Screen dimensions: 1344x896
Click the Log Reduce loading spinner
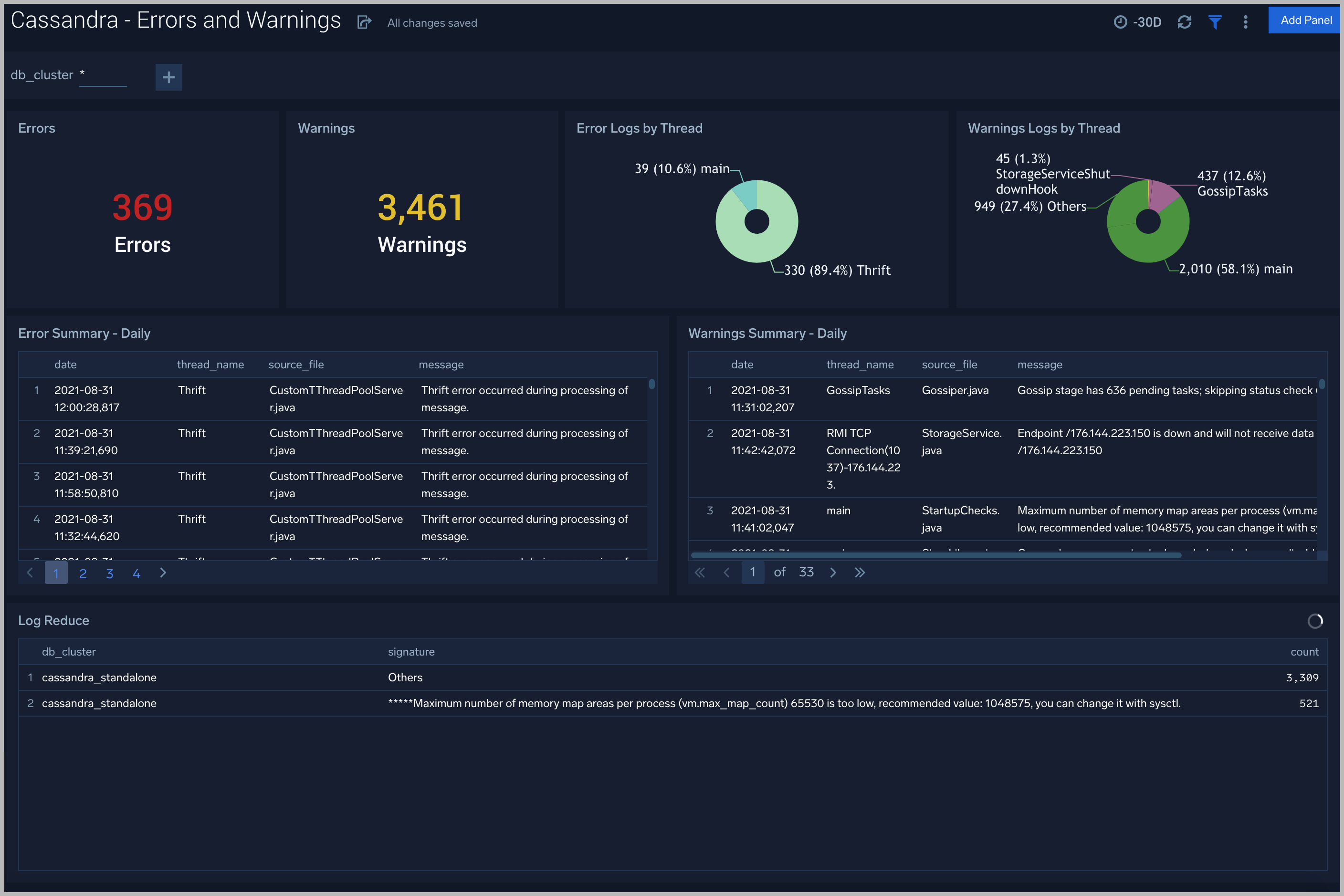1315,621
